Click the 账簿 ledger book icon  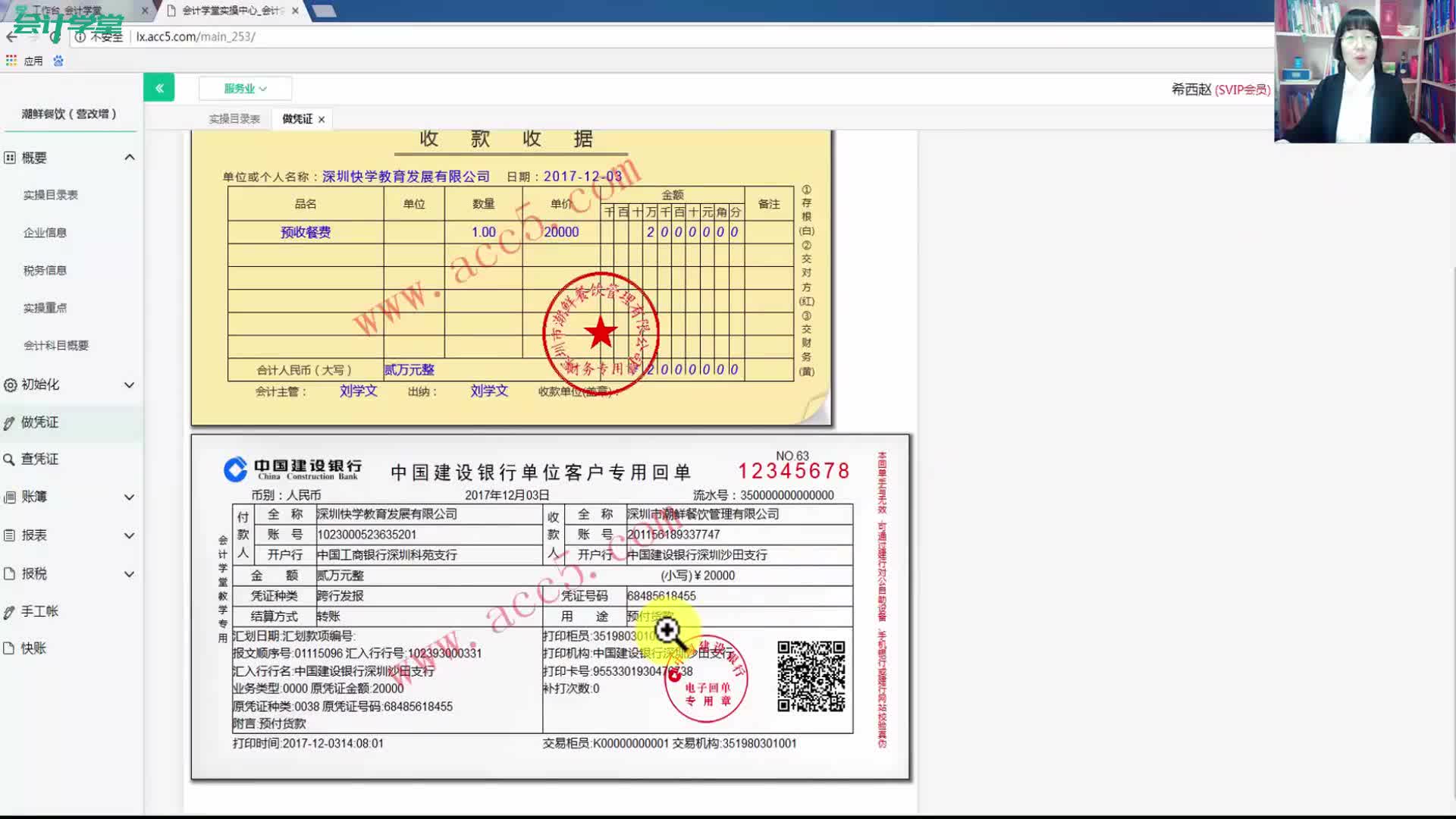tap(9, 497)
